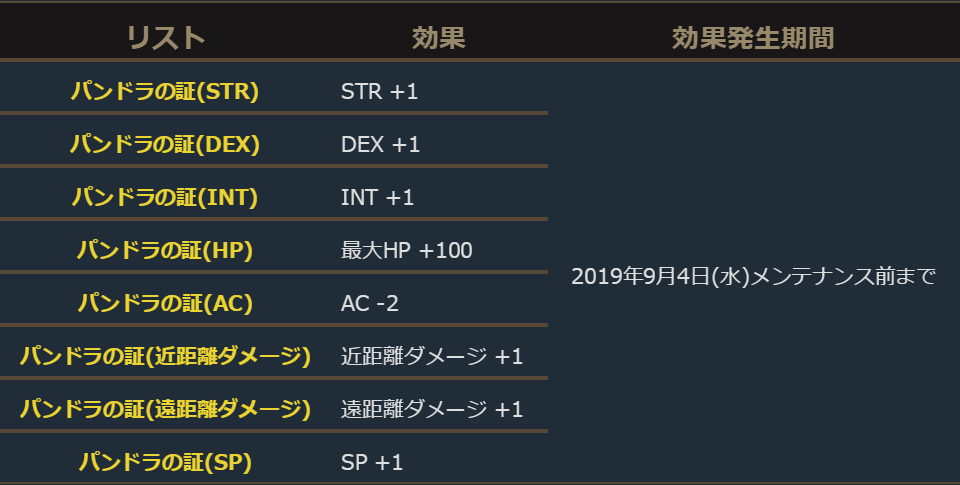Screen dimensions: 960x485
Task: Click the 効果 column header
Action: tap(439, 38)
